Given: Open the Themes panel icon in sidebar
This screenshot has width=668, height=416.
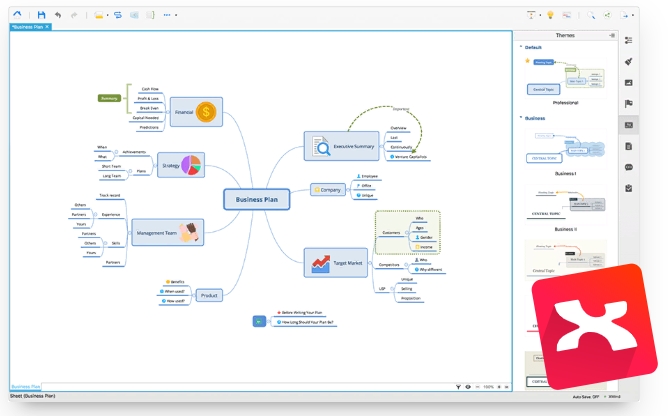Looking at the screenshot, I should (x=628, y=125).
